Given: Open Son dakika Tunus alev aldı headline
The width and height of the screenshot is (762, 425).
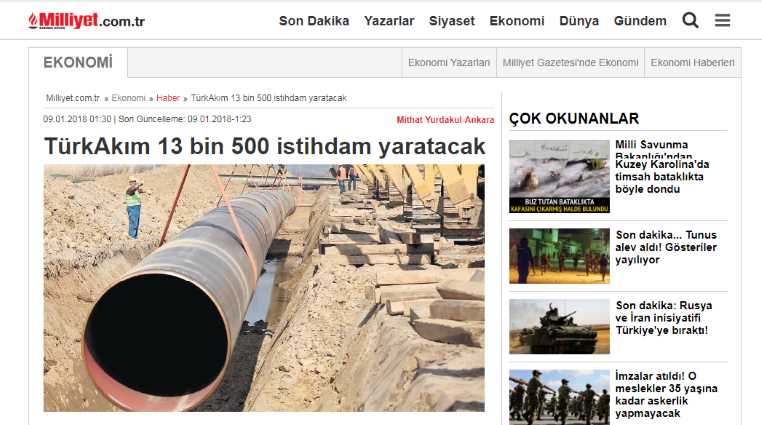Looking at the screenshot, I should coord(666,247).
